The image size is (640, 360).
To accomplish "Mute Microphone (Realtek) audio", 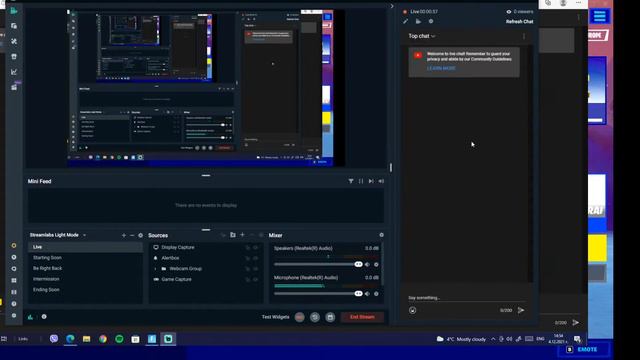I will click(x=367, y=293).
